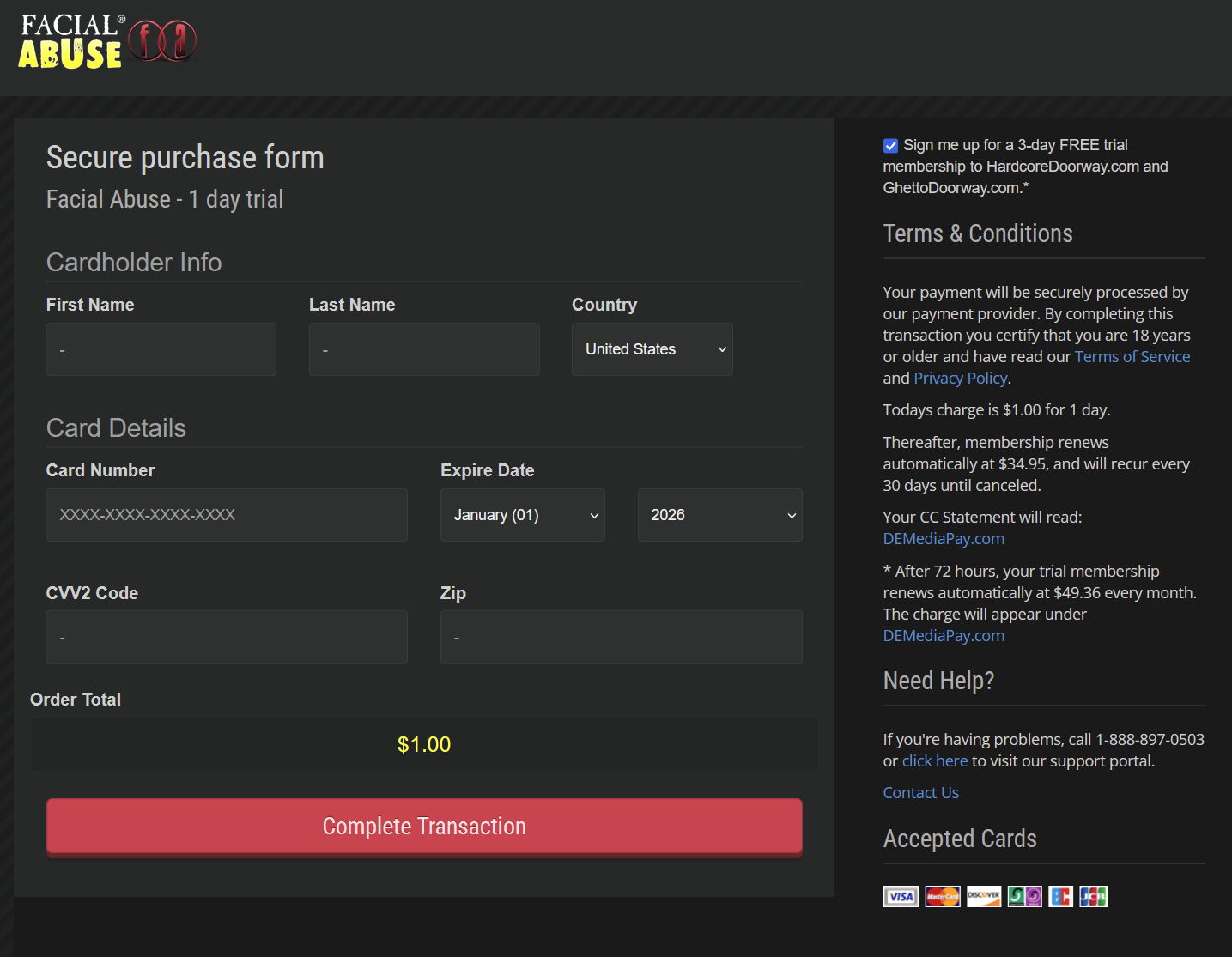Focus the Last Name input field

[424, 349]
